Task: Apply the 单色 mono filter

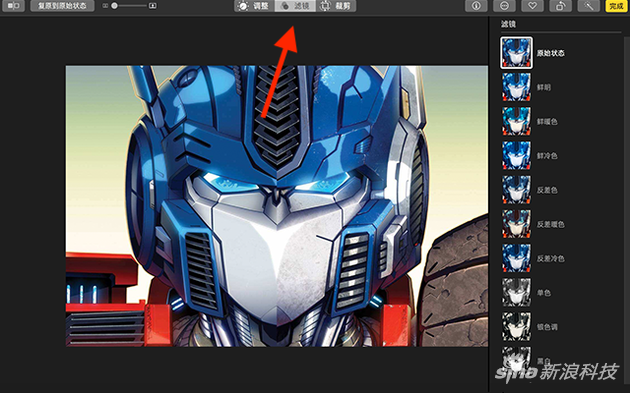Action: tap(516, 292)
